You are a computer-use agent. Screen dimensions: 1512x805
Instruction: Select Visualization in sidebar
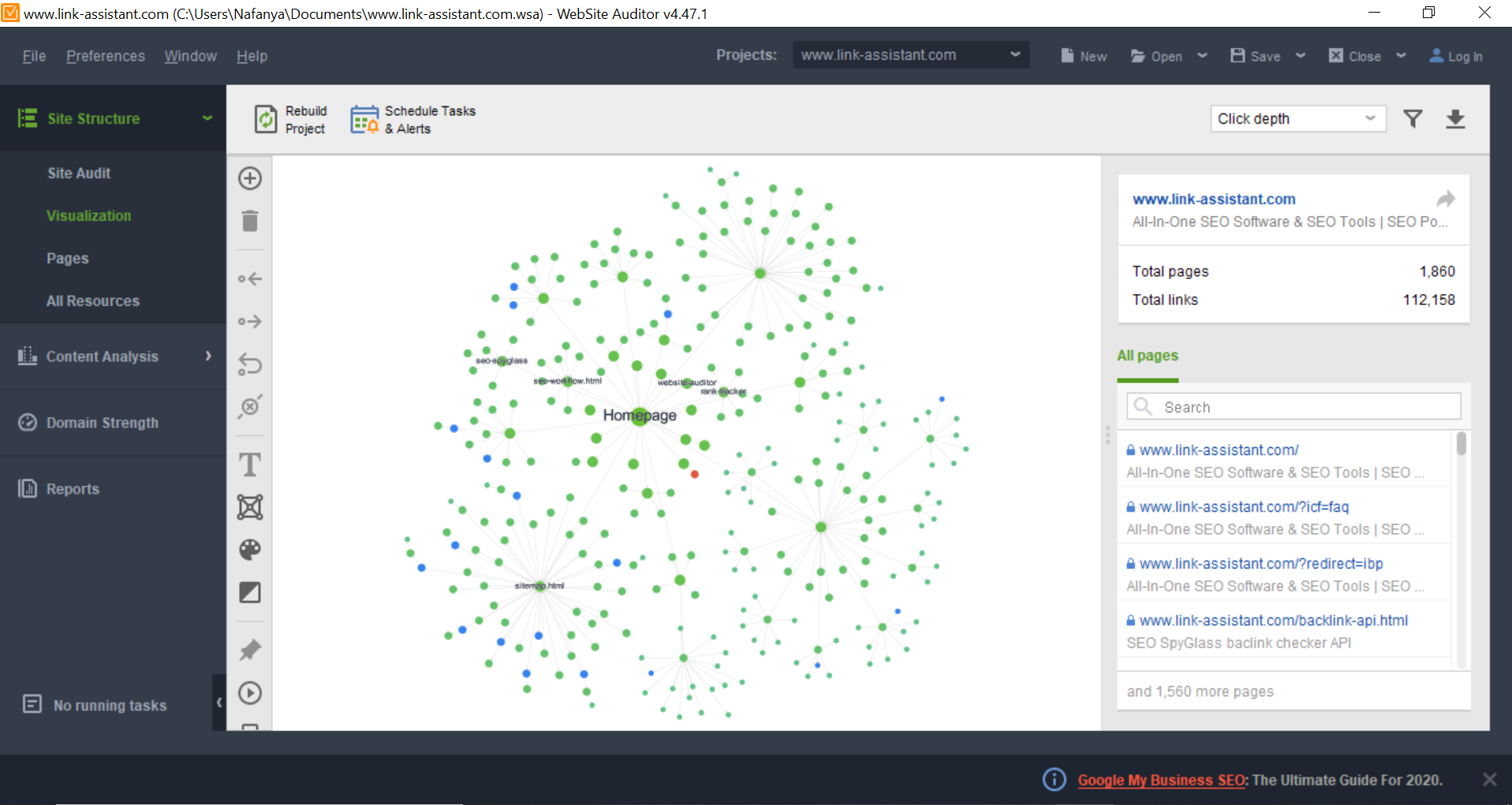click(x=89, y=216)
